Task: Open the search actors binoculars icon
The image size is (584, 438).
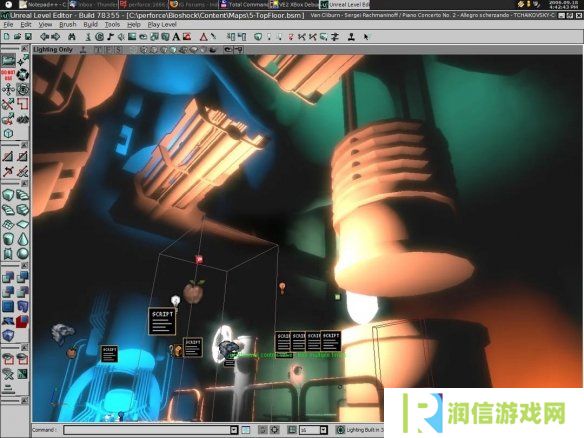Action: [x=72, y=36]
